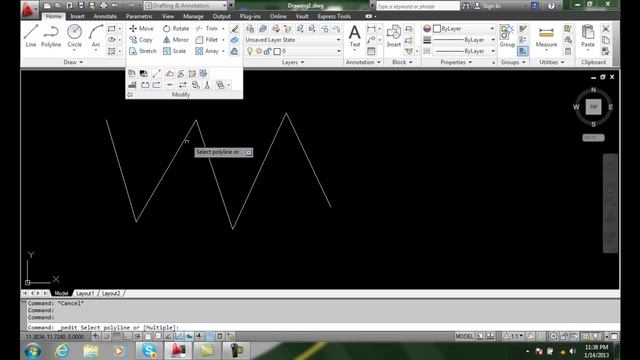Open the ByLayer color dropdown
The height and width of the screenshot is (360, 640).
click(x=464, y=29)
